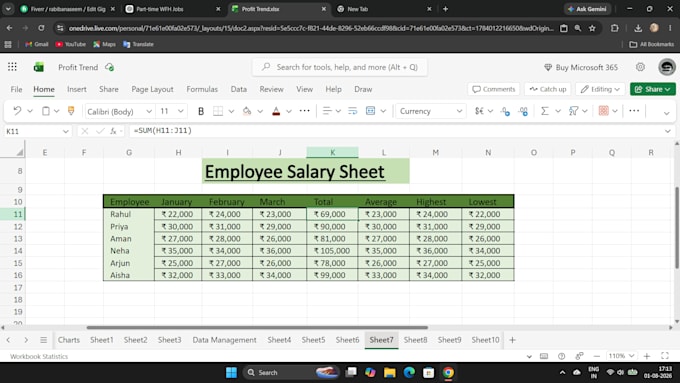The width and height of the screenshot is (680, 383).
Task: Open the Font Color dropdown arrow
Action: tap(289, 111)
